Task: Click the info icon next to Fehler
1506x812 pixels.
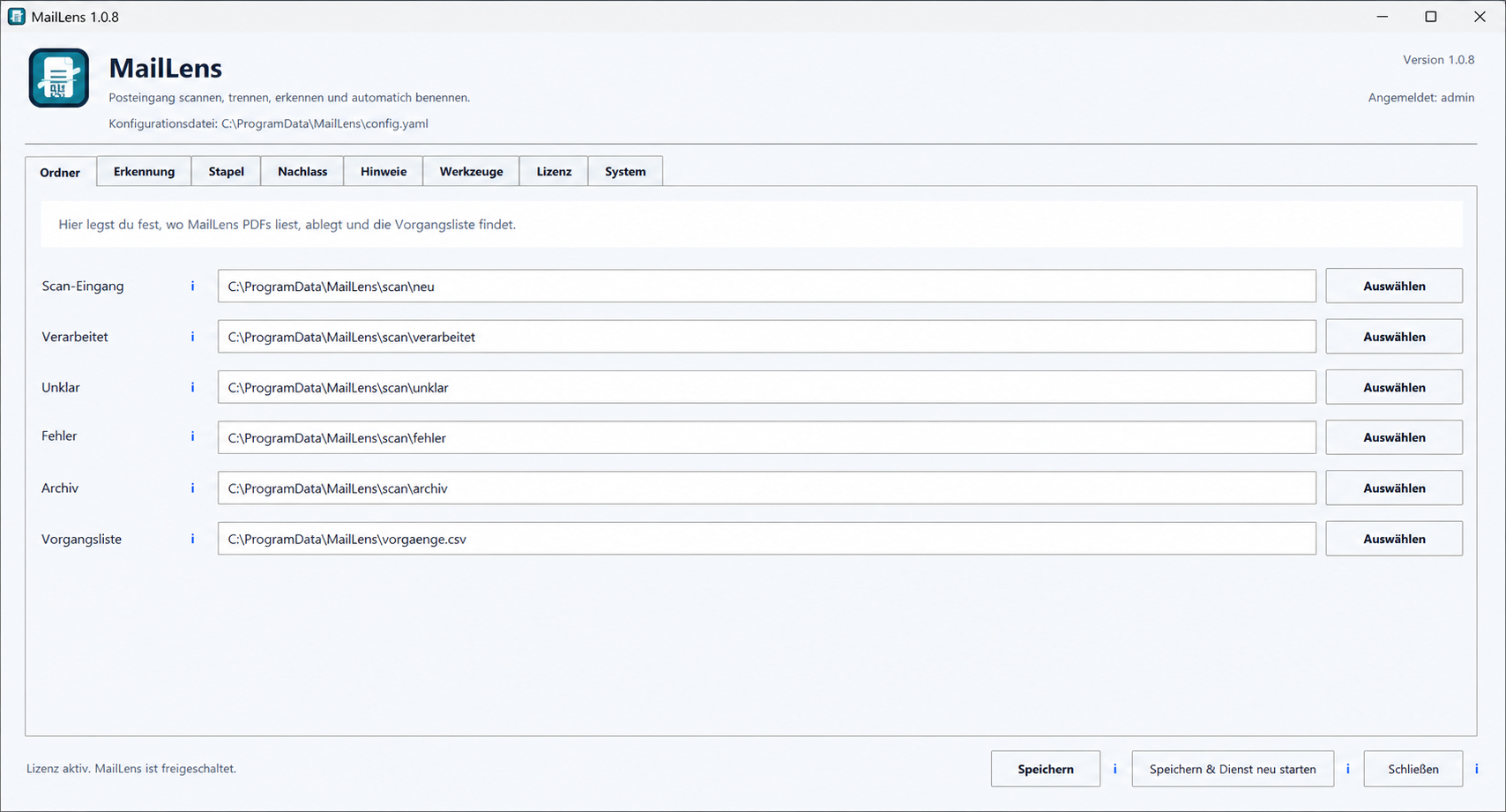Action: point(192,436)
